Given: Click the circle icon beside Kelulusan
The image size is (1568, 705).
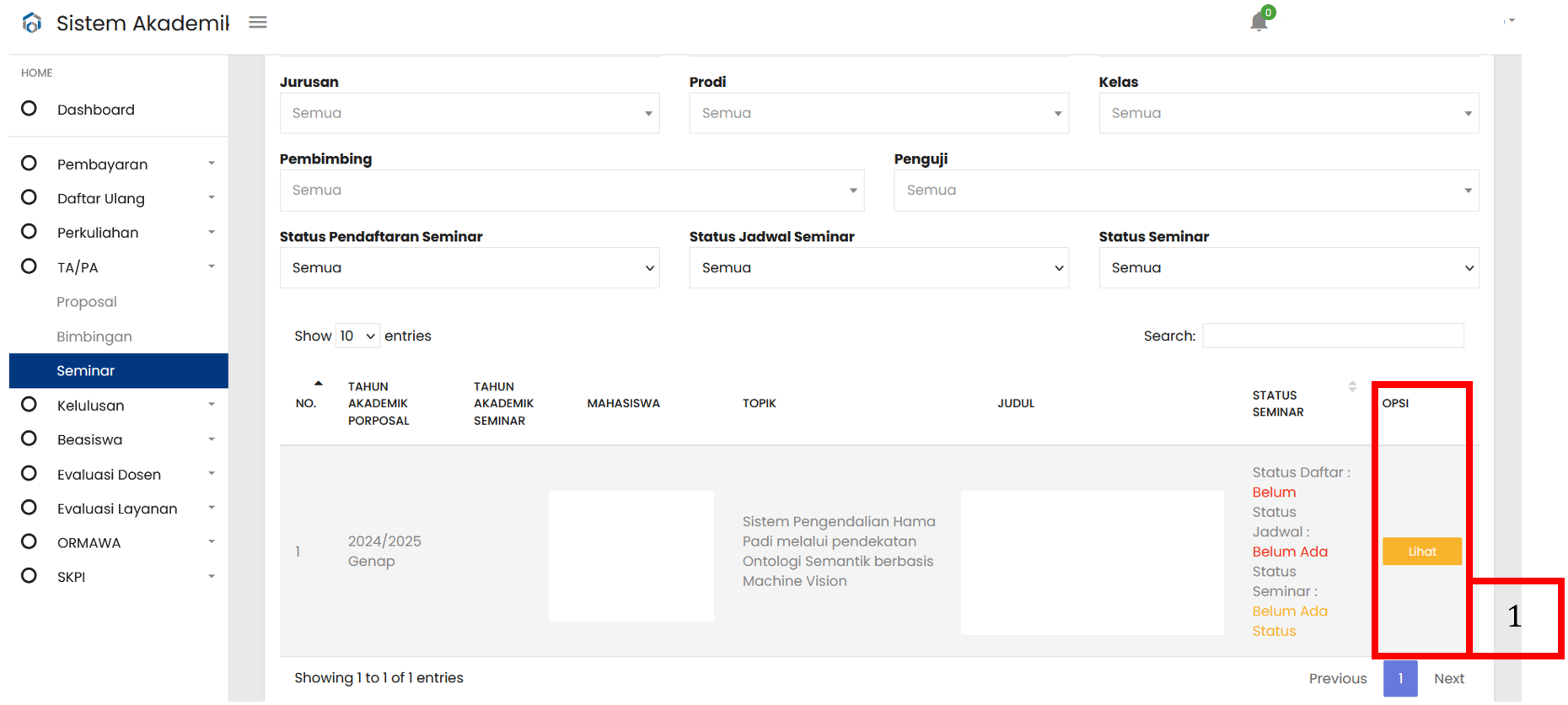Looking at the screenshot, I should [x=29, y=405].
